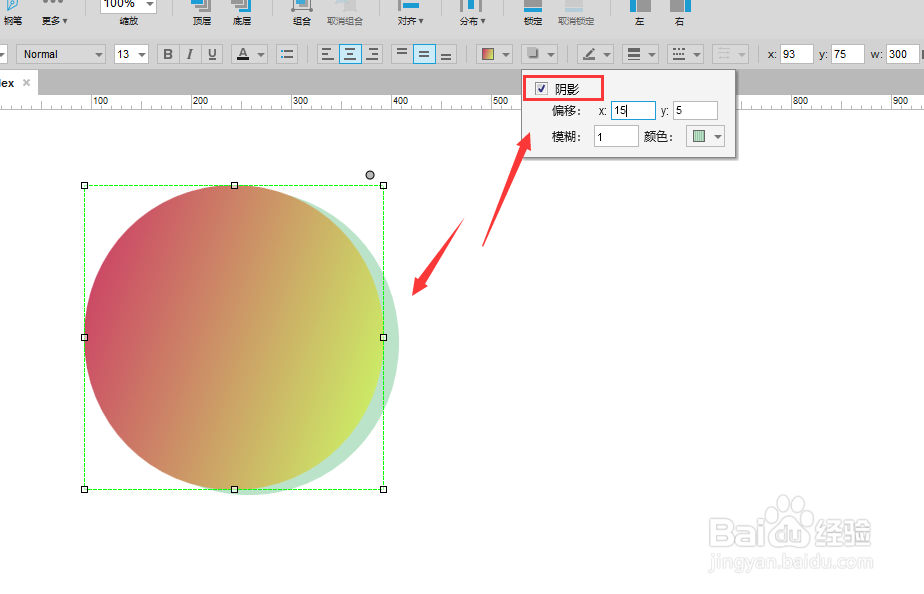Click the font color A button
The width and height of the screenshot is (924, 594).
click(243, 54)
